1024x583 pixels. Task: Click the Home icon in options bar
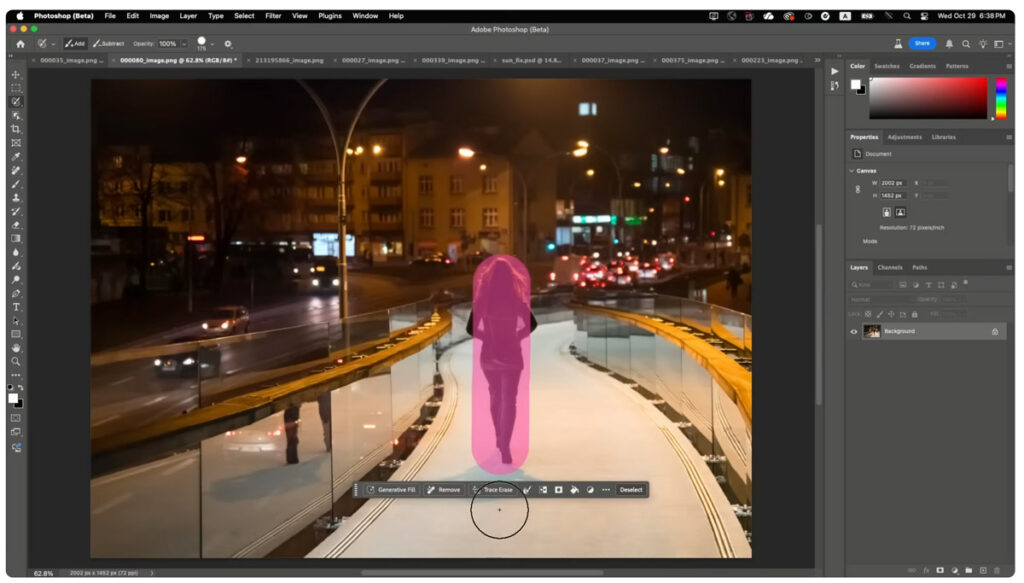point(20,44)
